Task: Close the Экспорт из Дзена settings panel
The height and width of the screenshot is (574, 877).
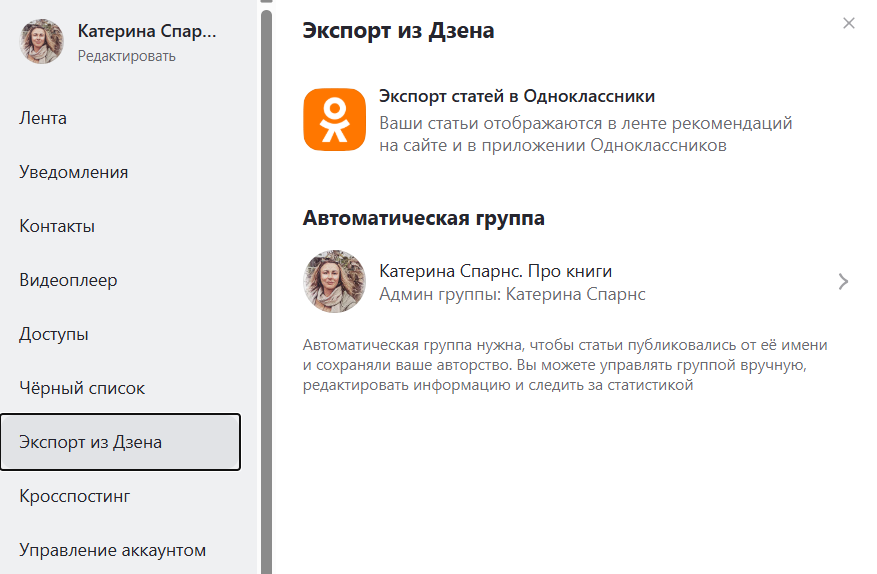Action: pyautogui.click(x=848, y=23)
